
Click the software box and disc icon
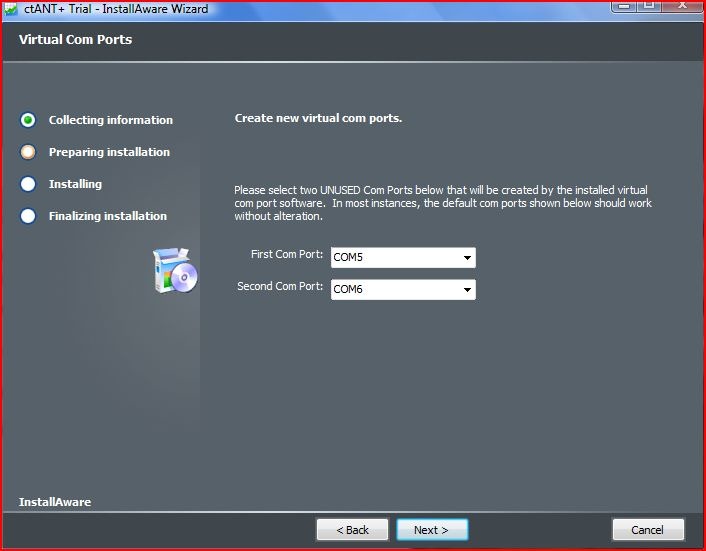click(175, 271)
